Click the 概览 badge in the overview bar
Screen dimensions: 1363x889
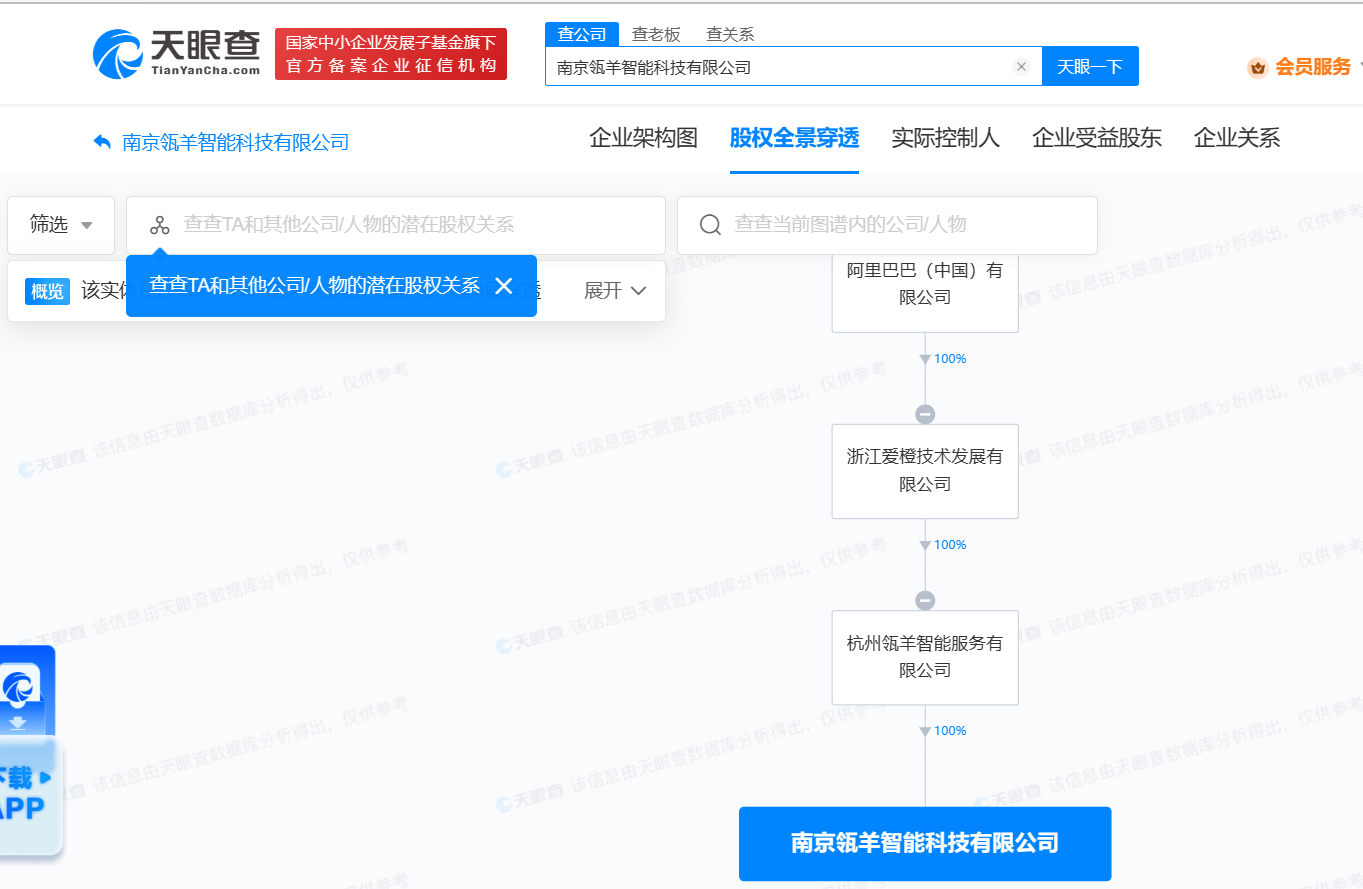click(47, 291)
